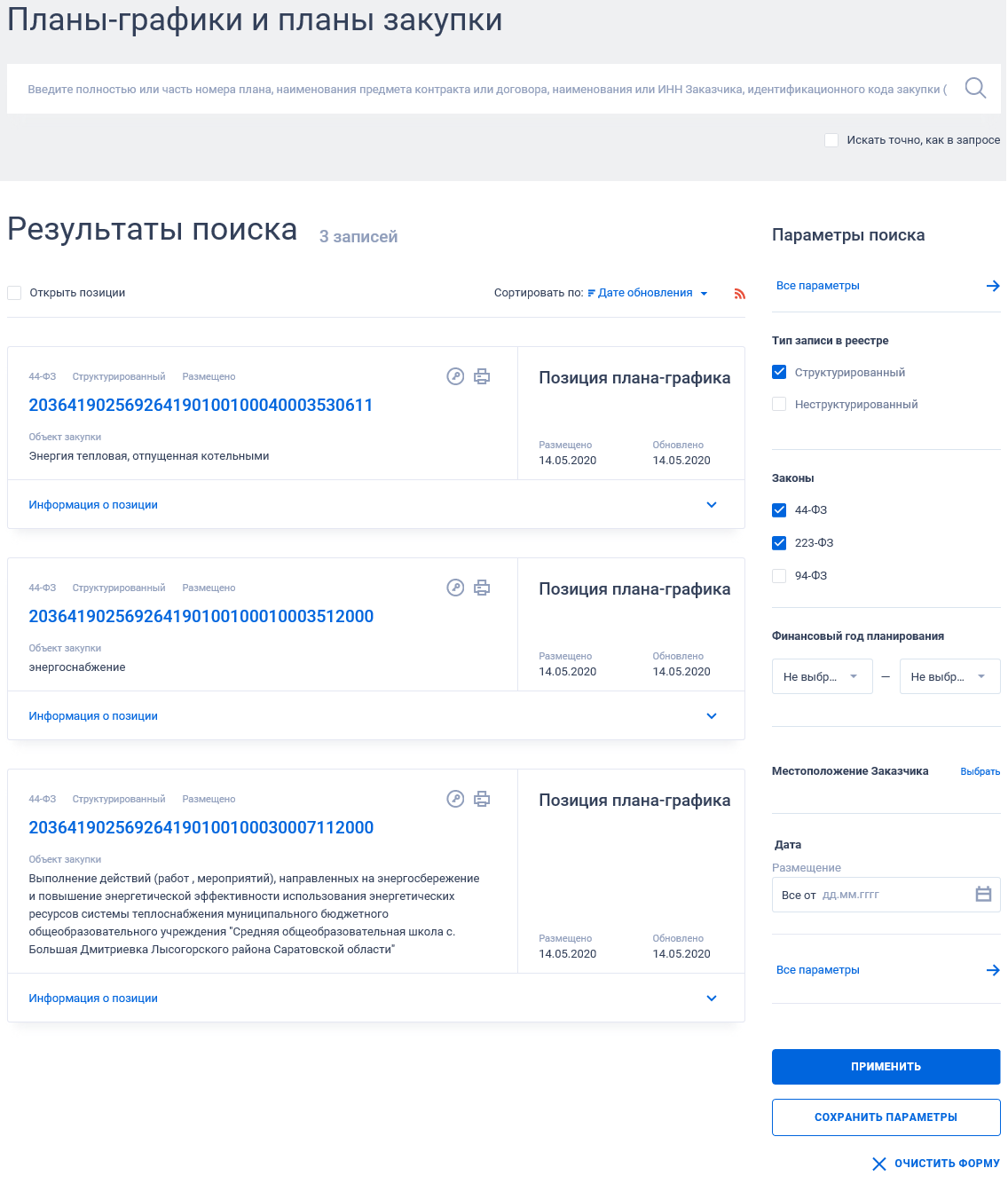1008x1184 pixels.
Task: Click the bottom Все параметры link
Action: pos(818,970)
